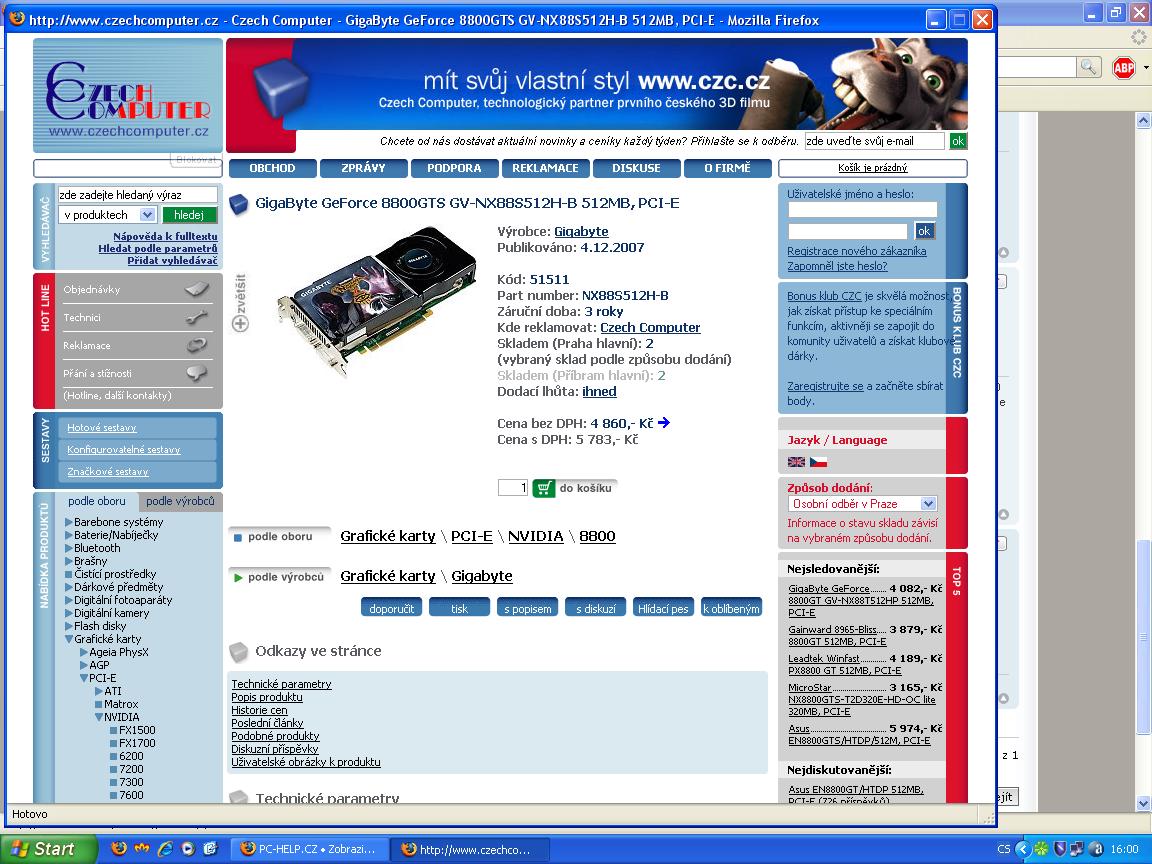Image resolution: width=1152 pixels, height=864 pixels.
Task: Click the Czech Computer logo
Action: pyautogui.click(x=128, y=96)
